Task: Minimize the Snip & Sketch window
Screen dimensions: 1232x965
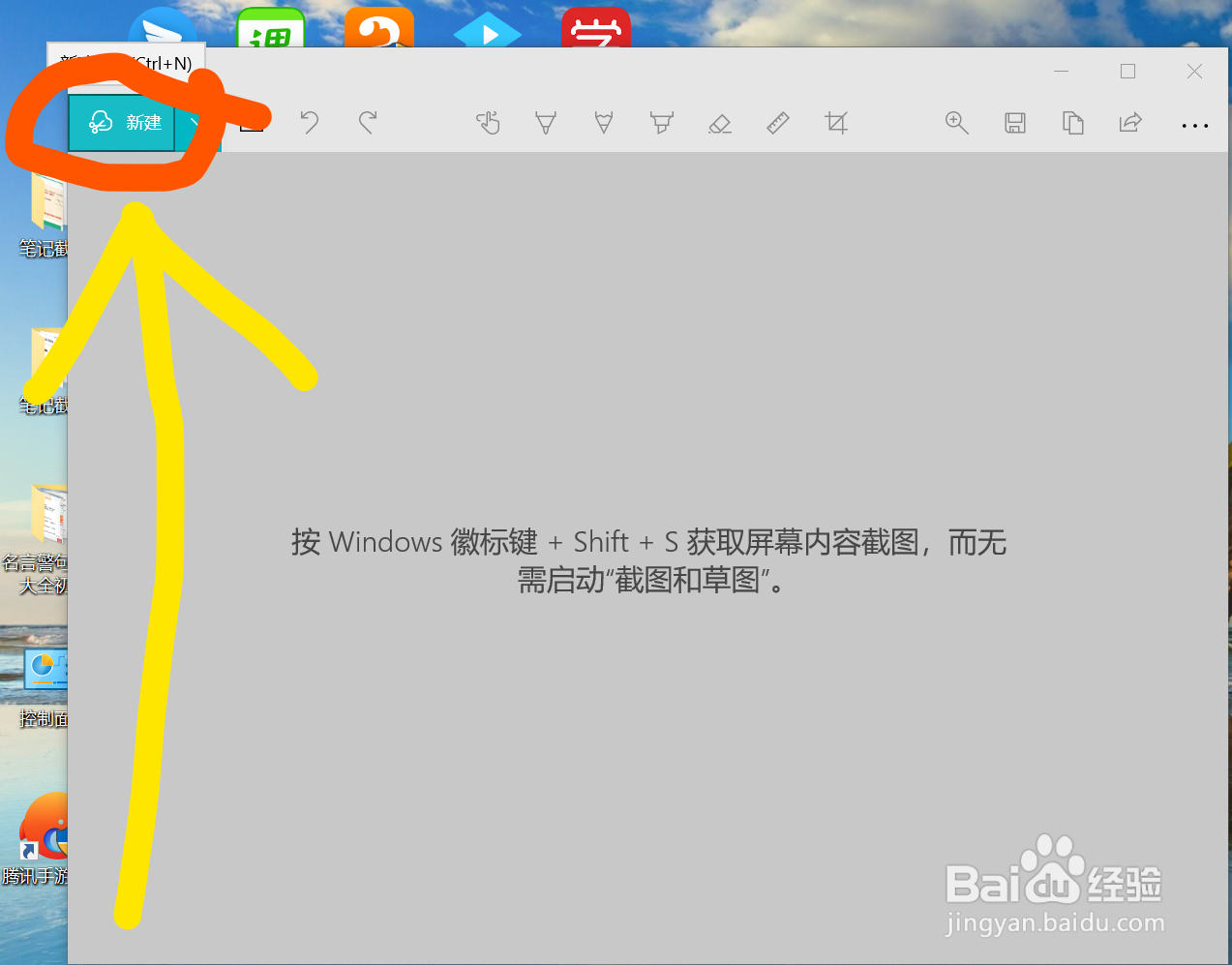Action: [1062, 72]
